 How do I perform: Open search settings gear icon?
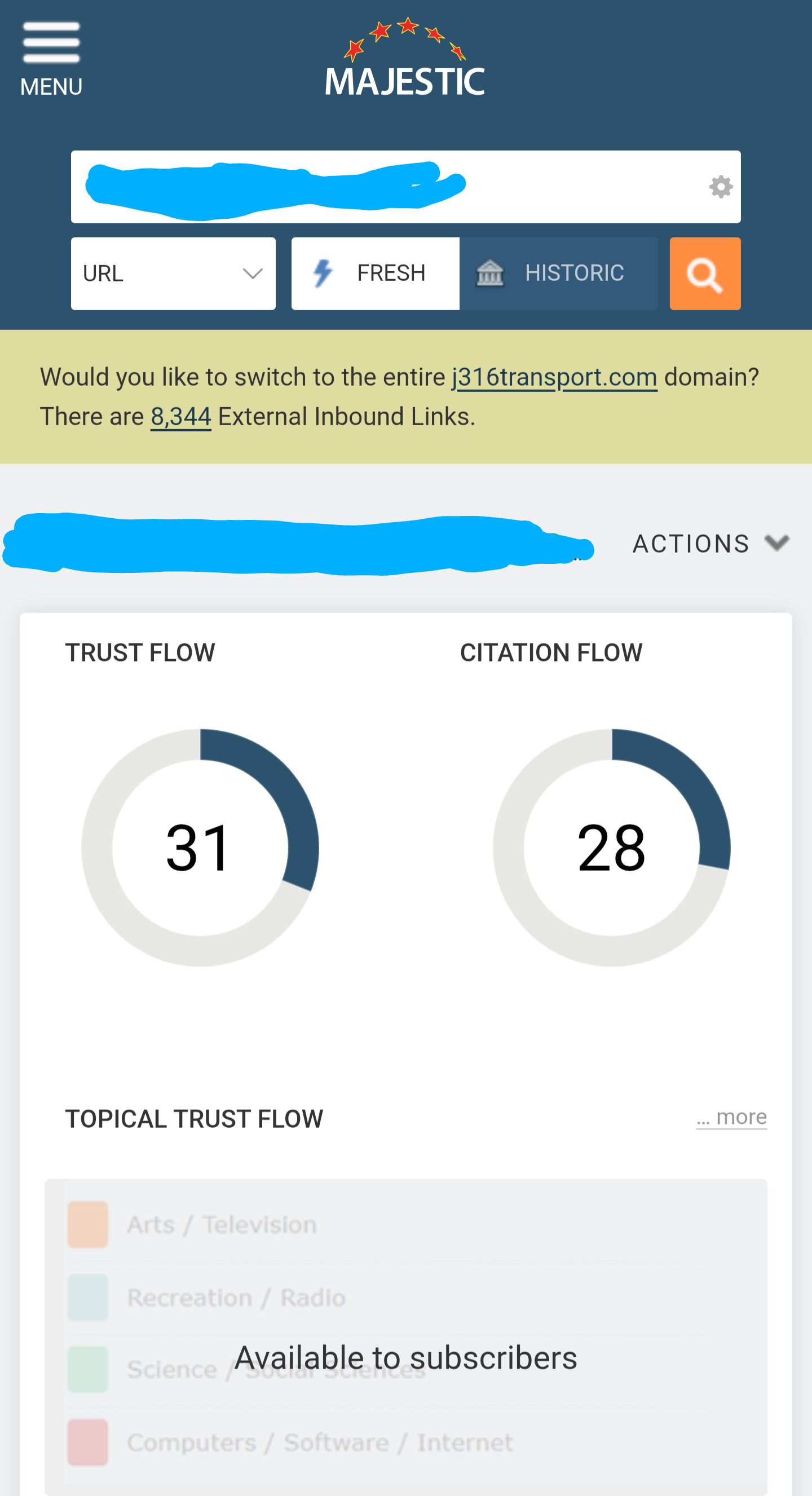pyautogui.click(x=721, y=187)
